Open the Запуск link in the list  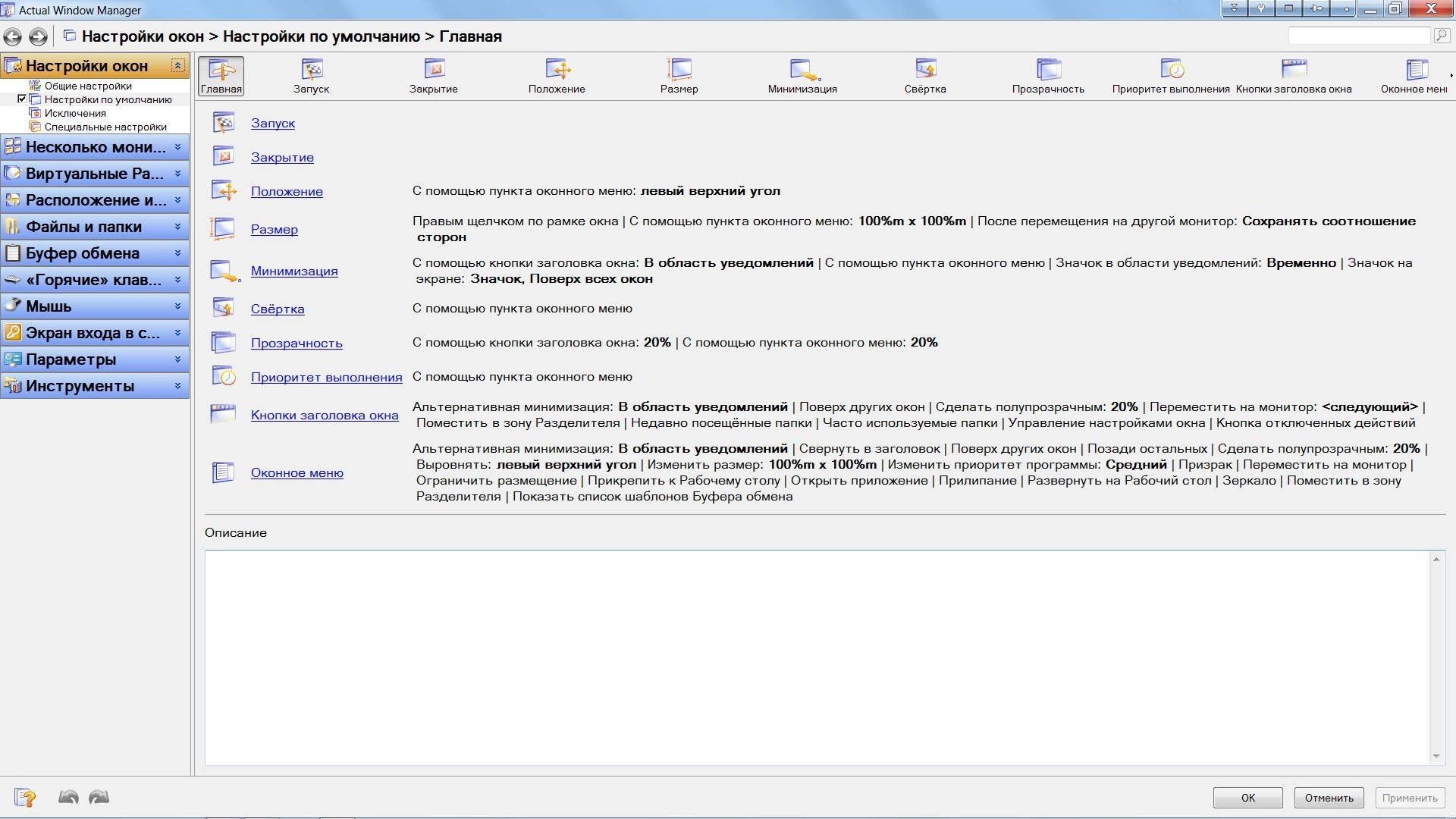tap(273, 123)
